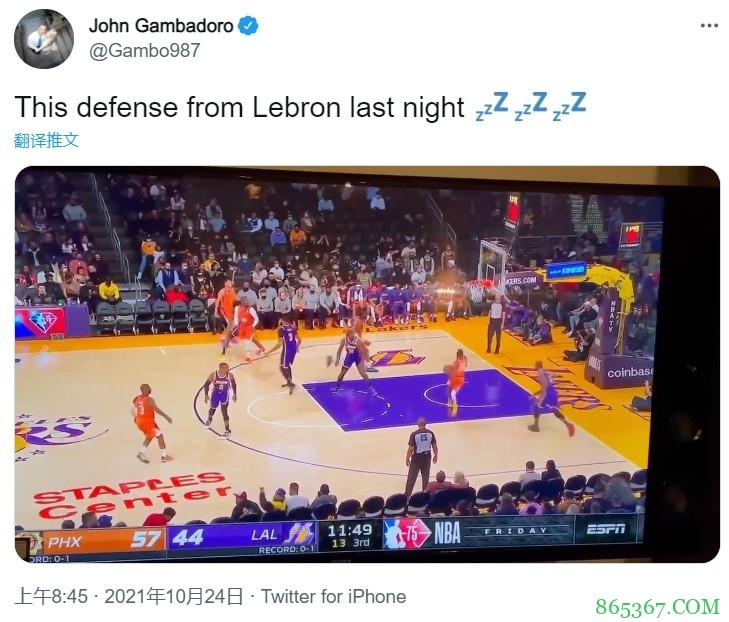Image resolution: width=729 pixels, height=622 pixels.
Task: Click the game clock showing 11:49
Action: [x=349, y=530]
